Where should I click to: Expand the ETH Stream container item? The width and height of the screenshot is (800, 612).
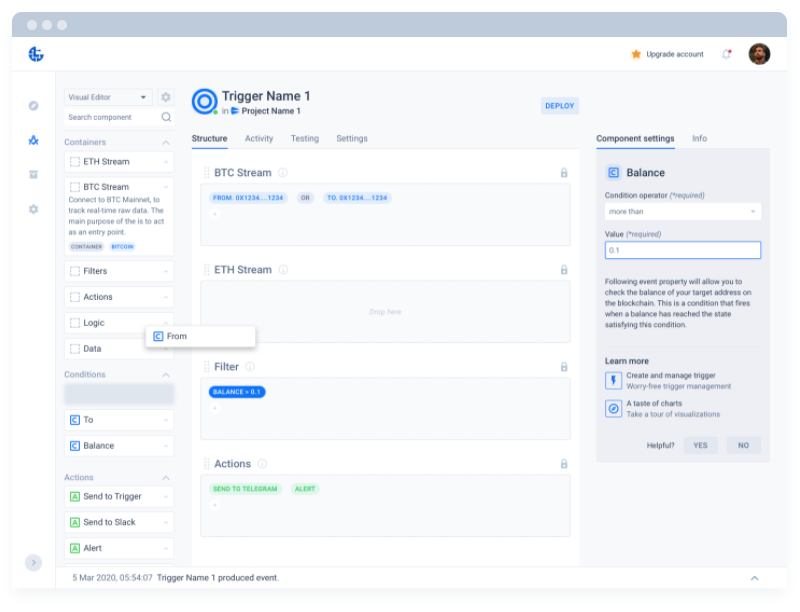[x=166, y=162]
